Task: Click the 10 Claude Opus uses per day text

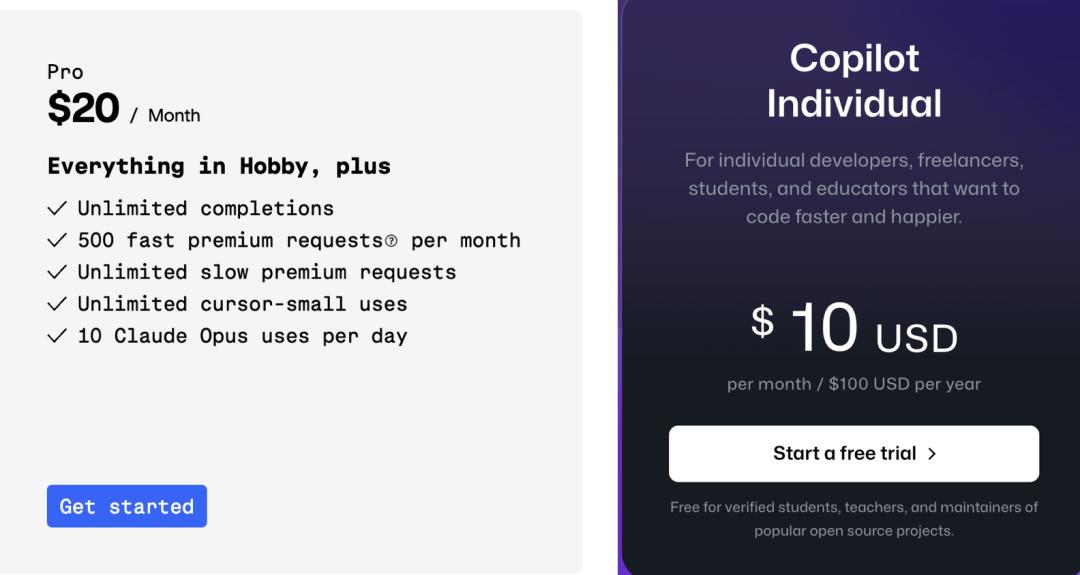Action: coord(242,336)
